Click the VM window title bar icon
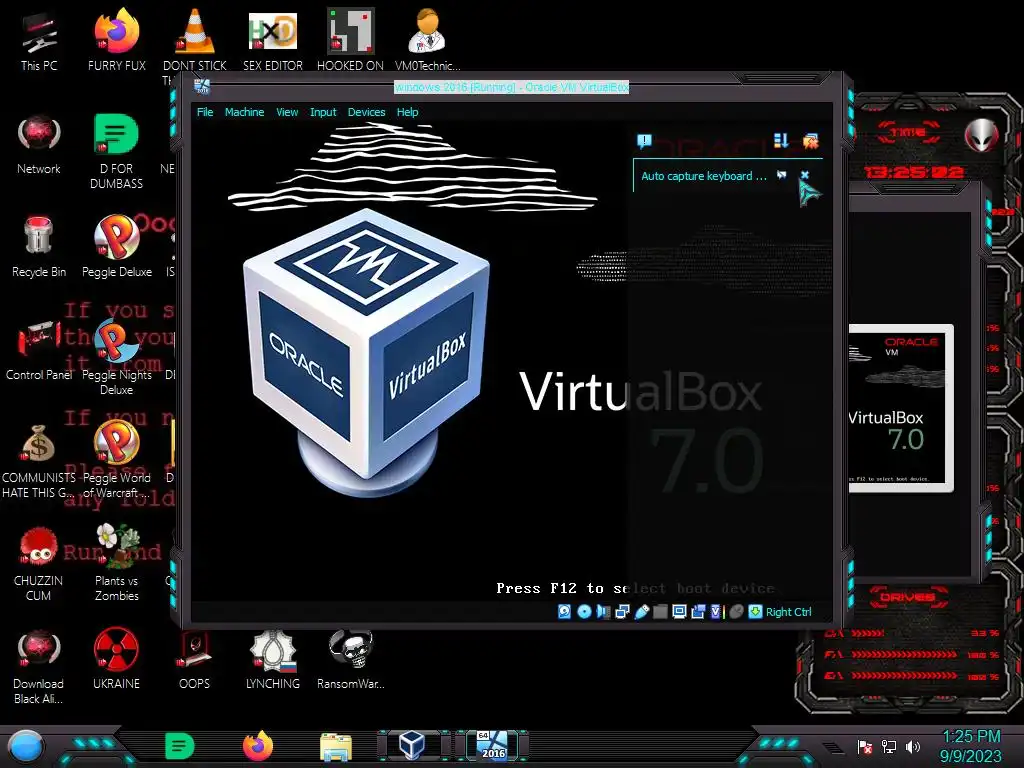 pyautogui.click(x=202, y=87)
